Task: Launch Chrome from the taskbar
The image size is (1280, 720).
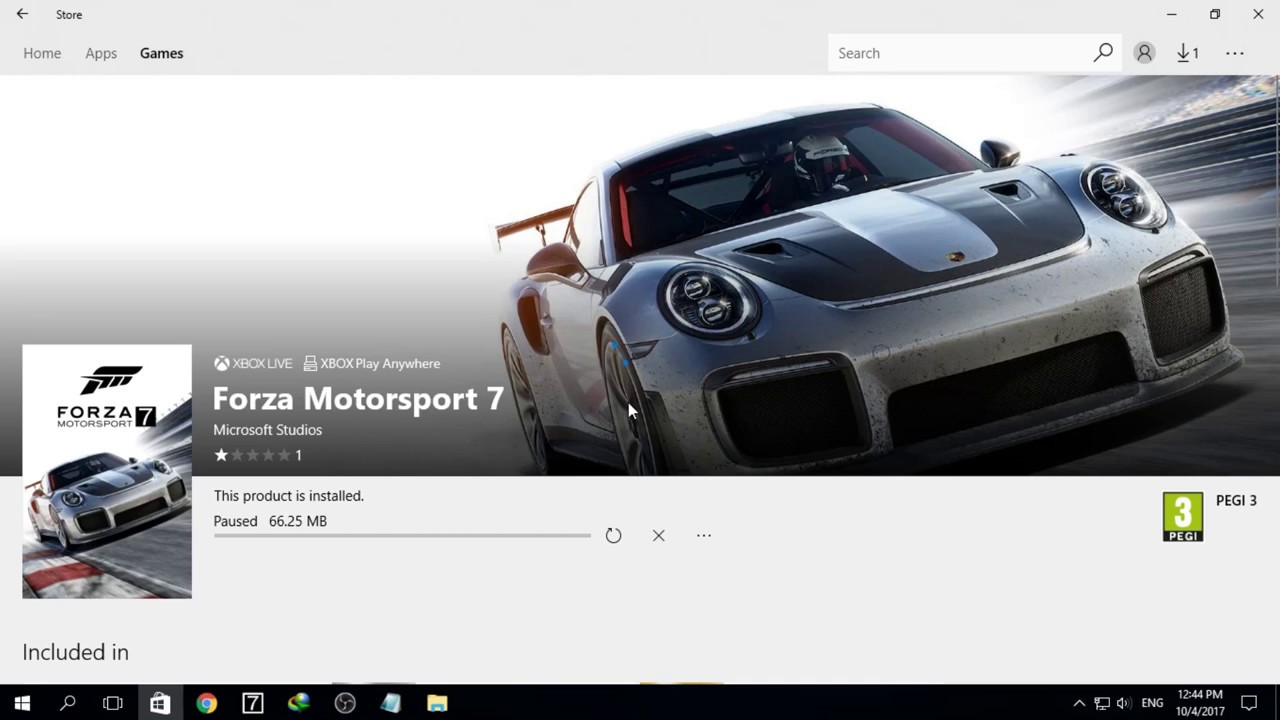Action: click(206, 703)
